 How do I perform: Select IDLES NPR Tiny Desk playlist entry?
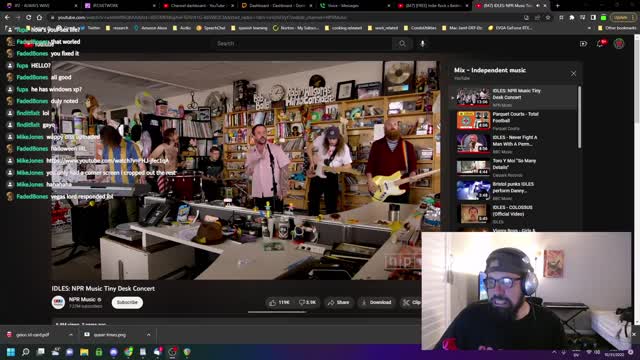tap(514, 97)
